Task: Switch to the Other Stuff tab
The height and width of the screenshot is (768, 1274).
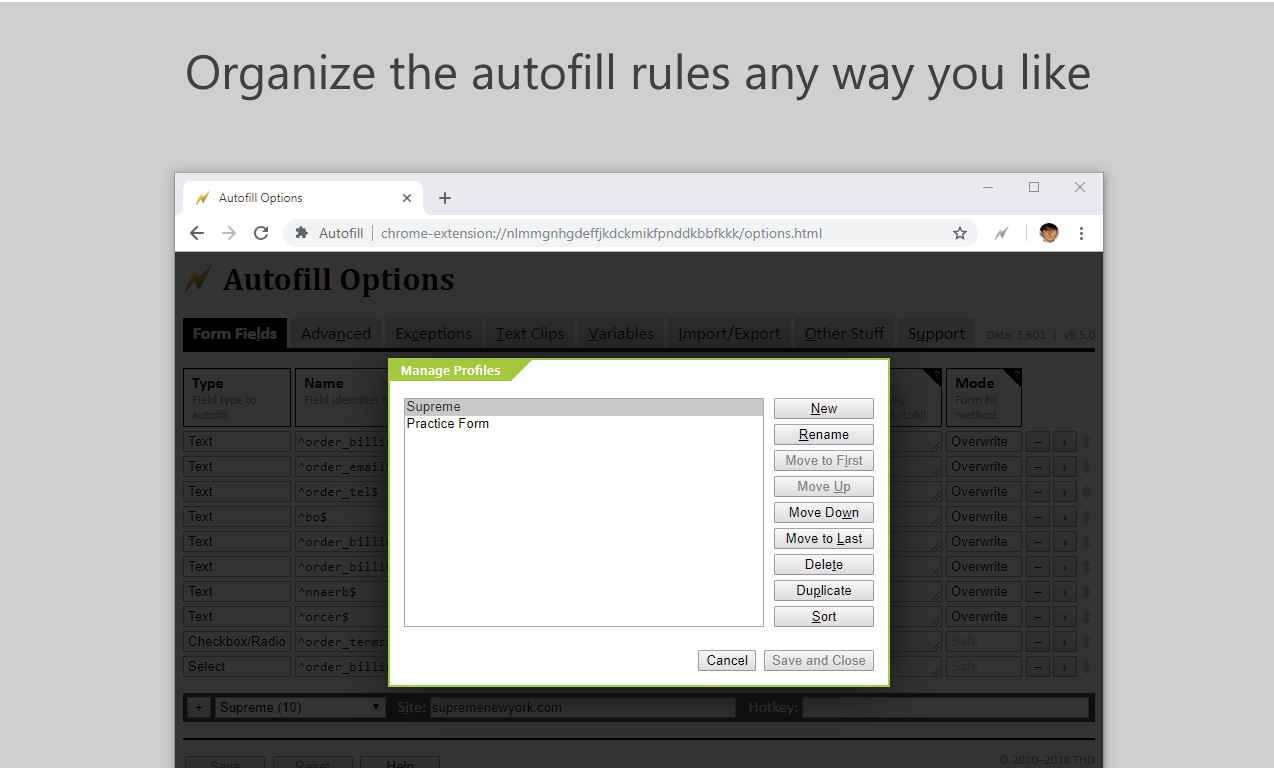Action: [845, 334]
